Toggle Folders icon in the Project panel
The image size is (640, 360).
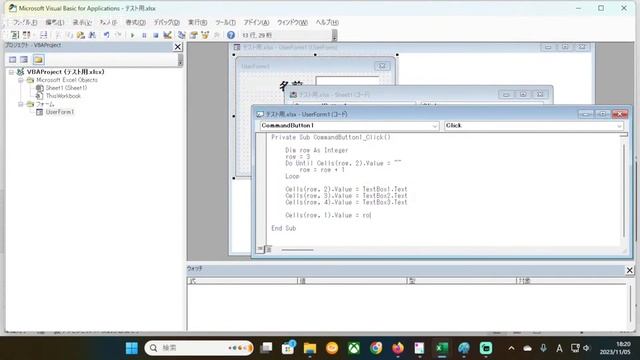click(38, 60)
